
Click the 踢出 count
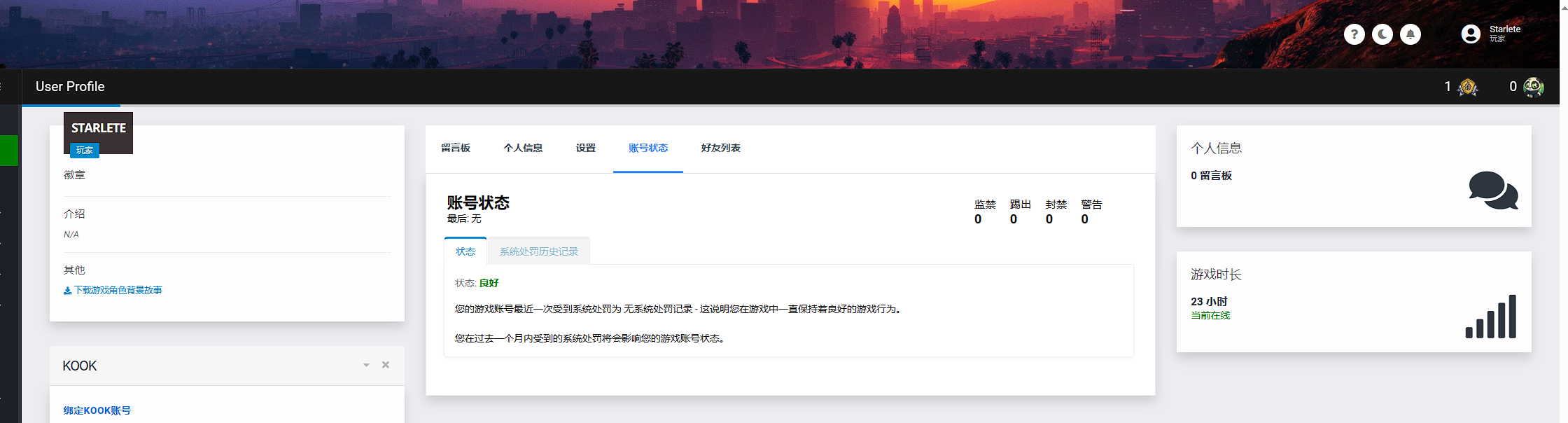[x=1014, y=219]
